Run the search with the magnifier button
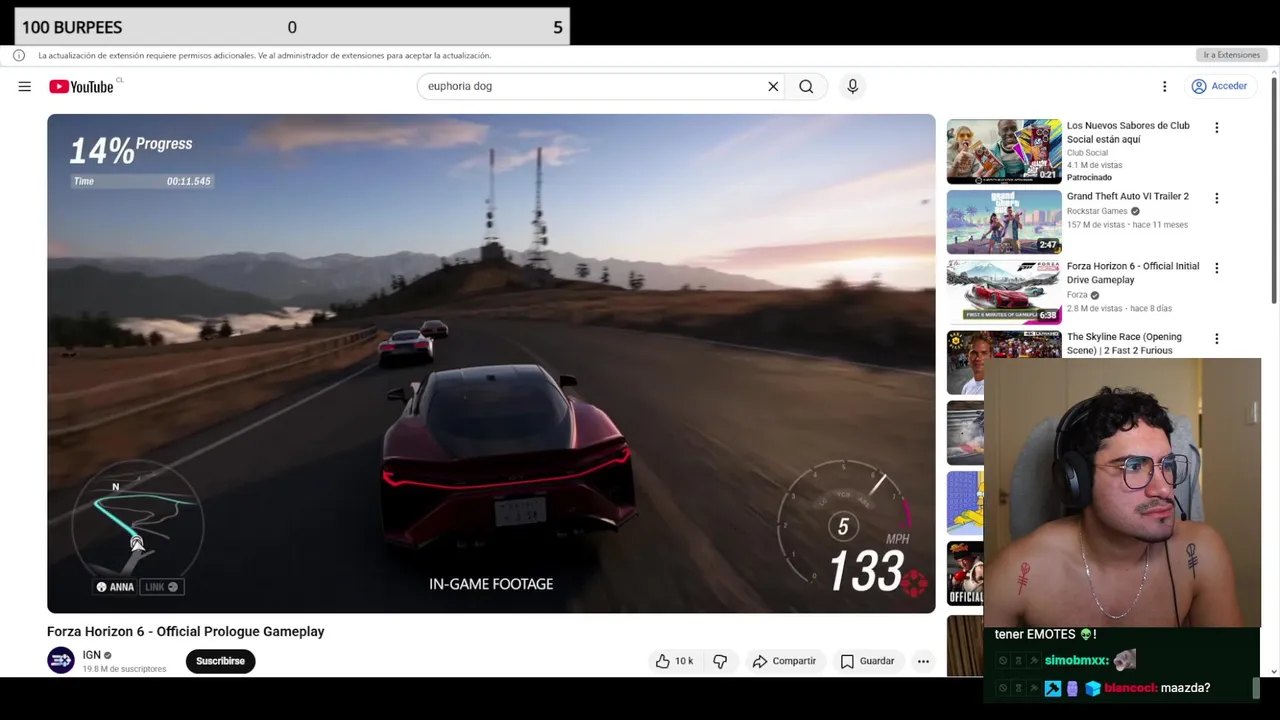This screenshot has height=720, width=1280. (806, 86)
